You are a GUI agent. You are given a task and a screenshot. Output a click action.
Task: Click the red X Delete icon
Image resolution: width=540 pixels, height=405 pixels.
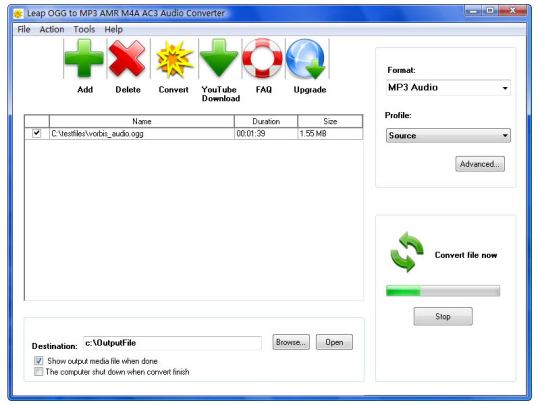(127, 59)
